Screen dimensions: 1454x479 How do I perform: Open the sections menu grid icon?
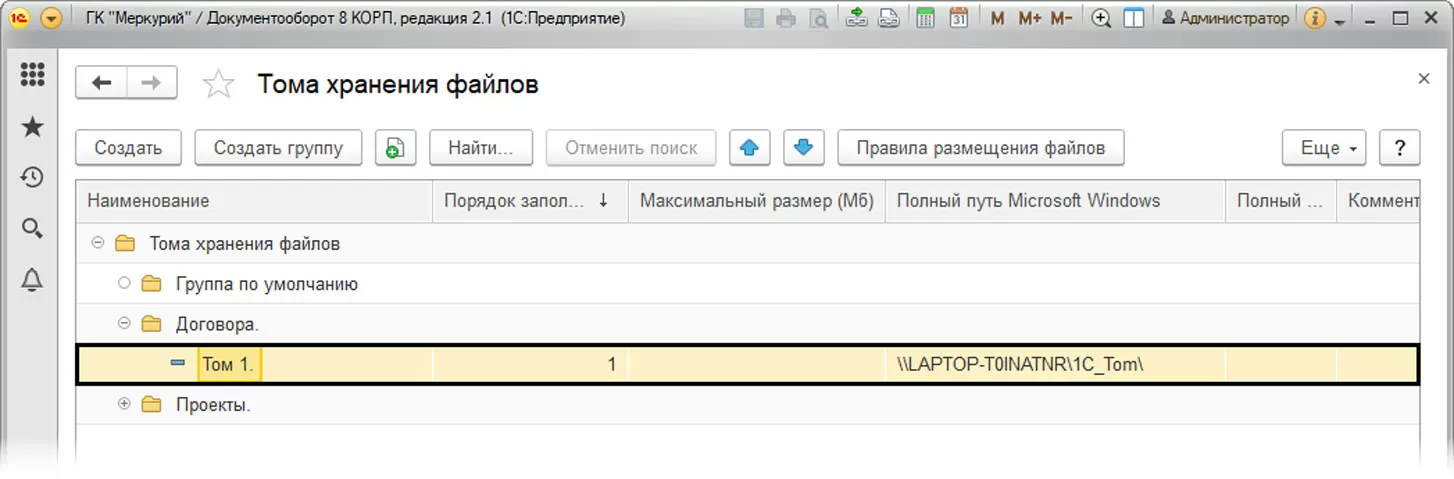(32, 75)
